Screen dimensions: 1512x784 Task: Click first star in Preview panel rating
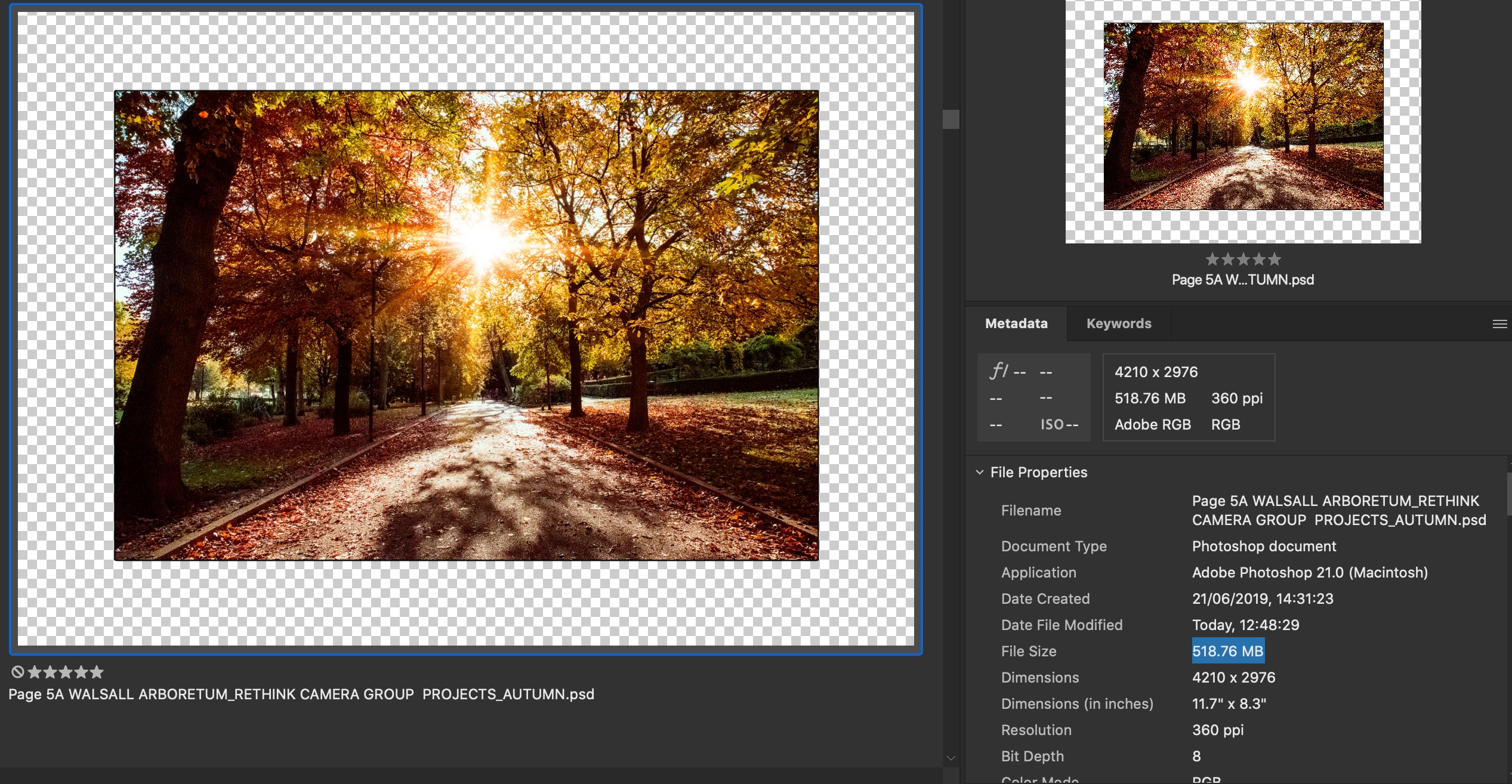point(1212,260)
